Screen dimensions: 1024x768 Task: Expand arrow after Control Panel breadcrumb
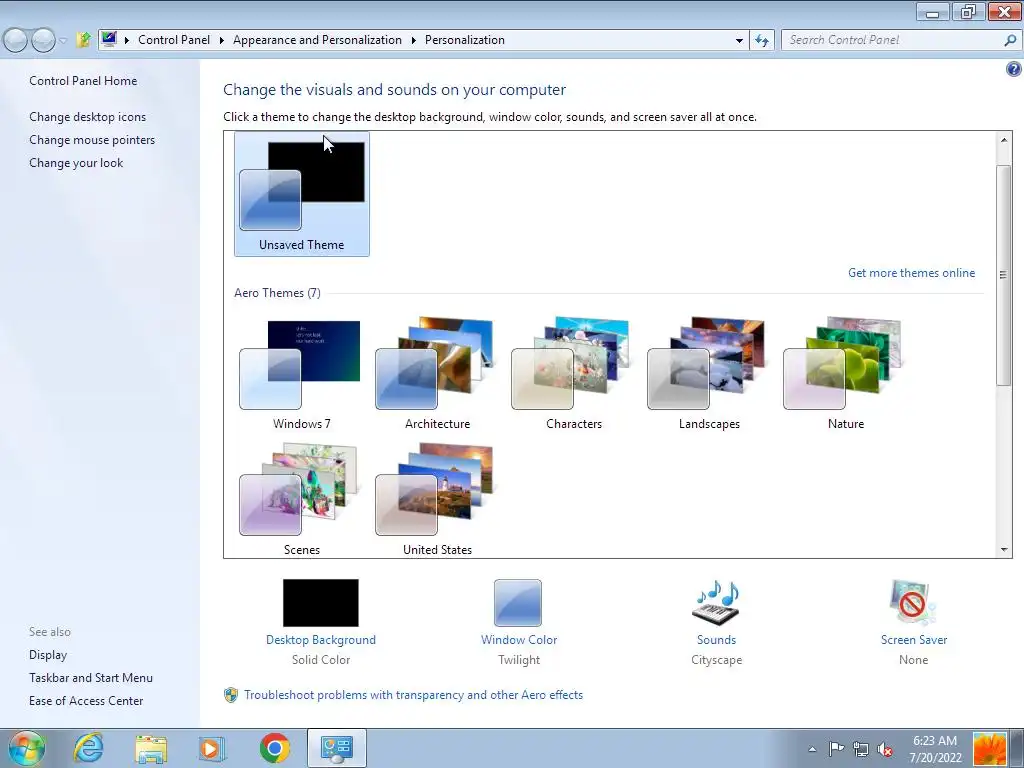pyautogui.click(x=221, y=40)
